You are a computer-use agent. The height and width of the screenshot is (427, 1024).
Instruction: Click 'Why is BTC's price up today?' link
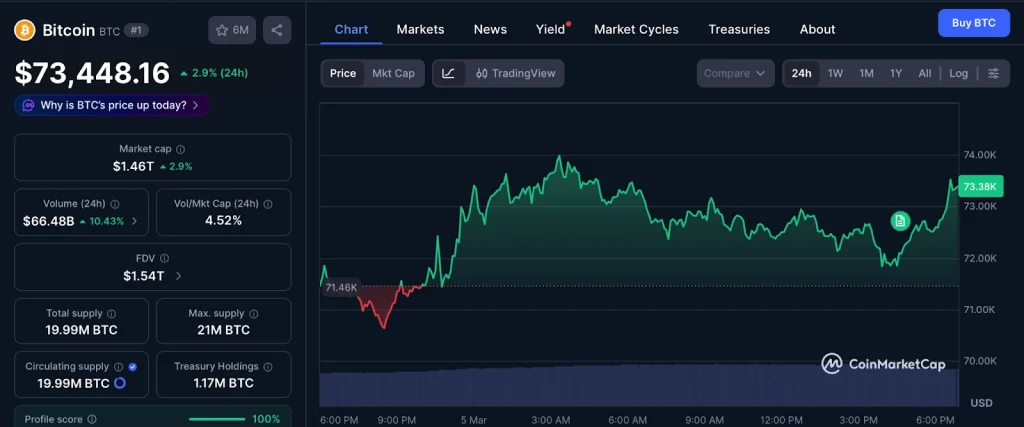pos(114,105)
